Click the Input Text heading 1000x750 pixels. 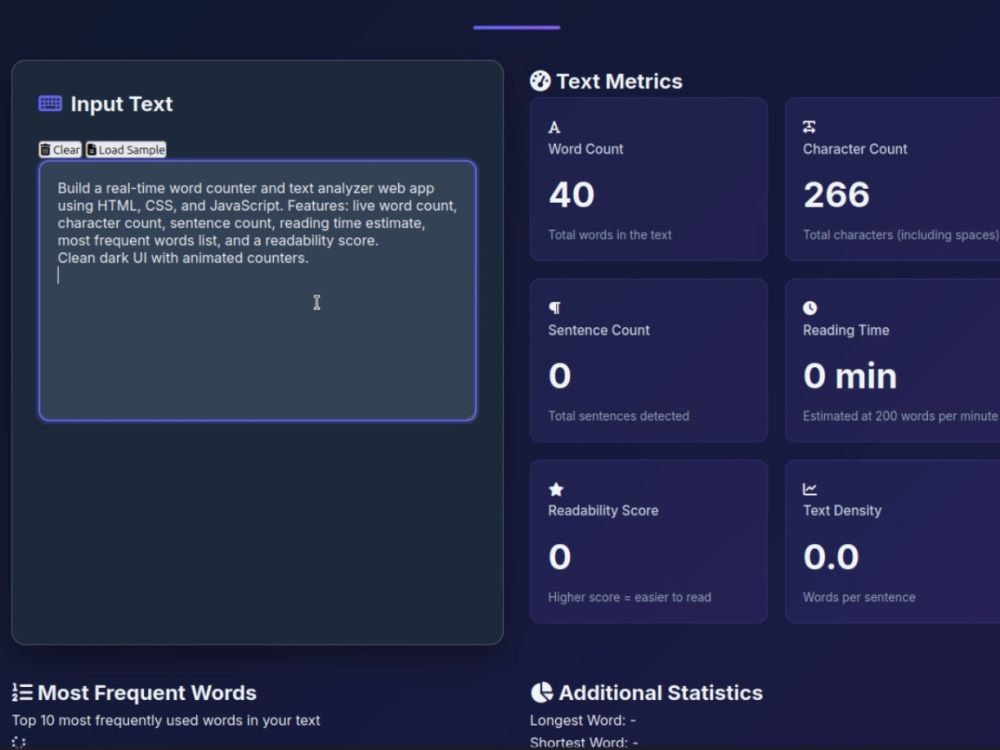point(121,104)
